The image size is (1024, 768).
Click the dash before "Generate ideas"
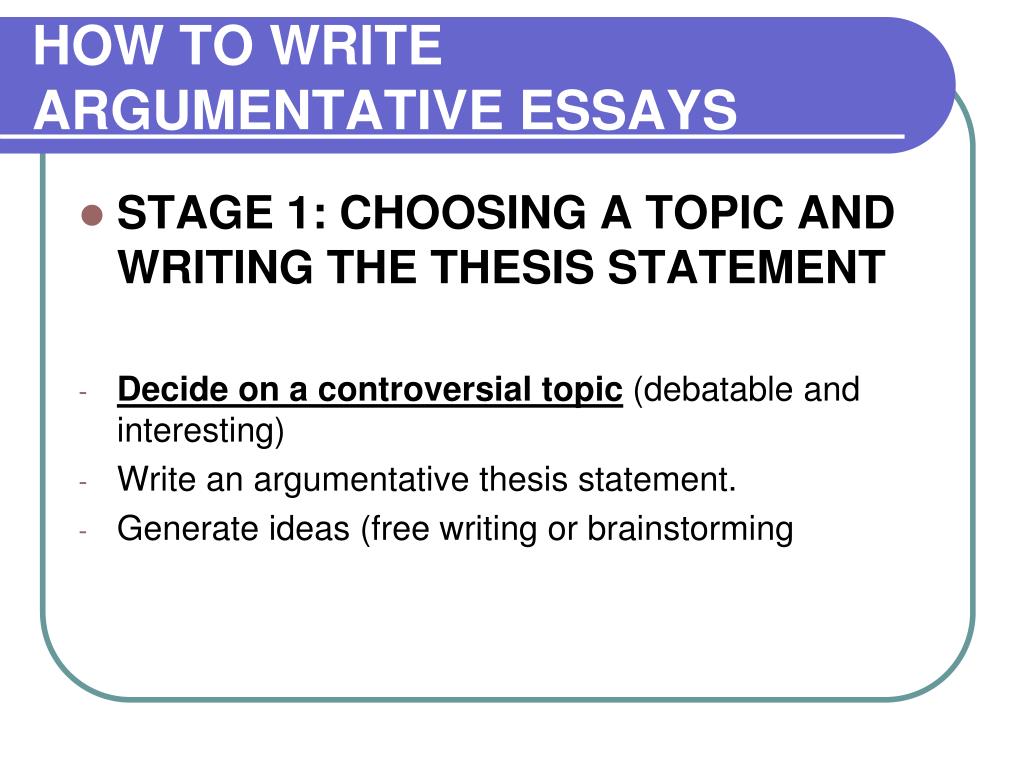(83, 532)
